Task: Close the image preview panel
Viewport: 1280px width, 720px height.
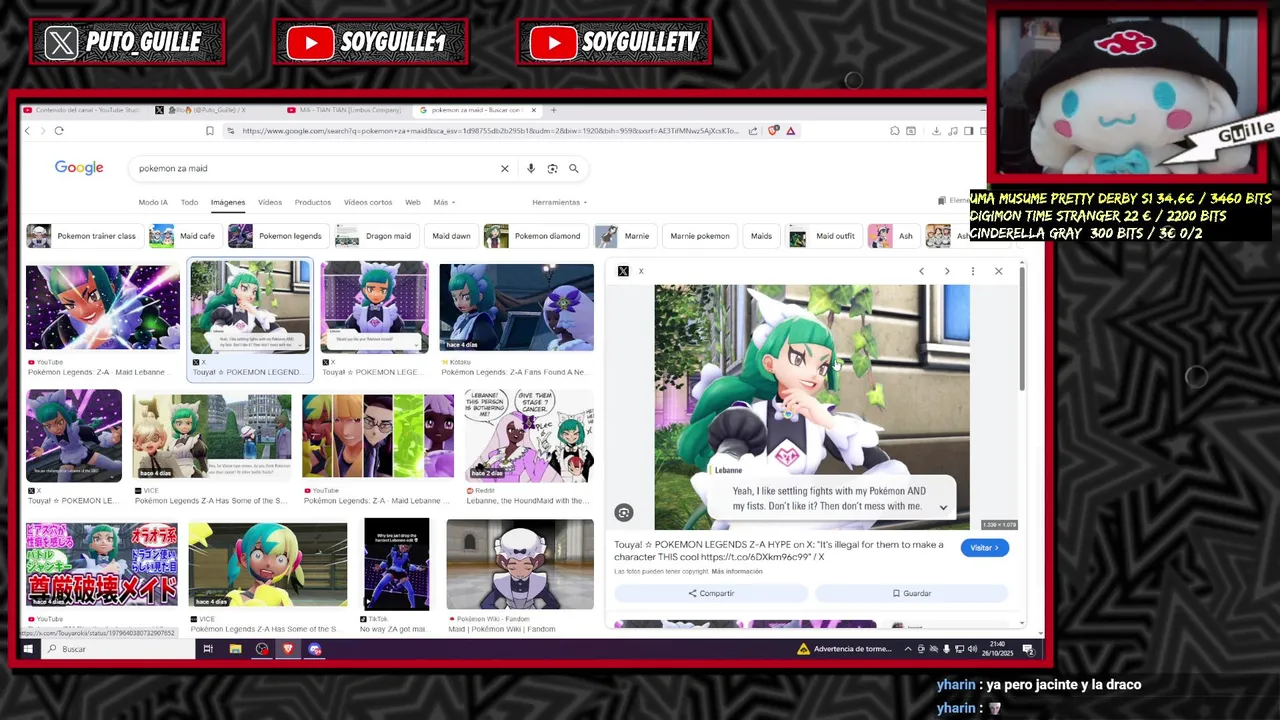Action: tap(998, 271)
